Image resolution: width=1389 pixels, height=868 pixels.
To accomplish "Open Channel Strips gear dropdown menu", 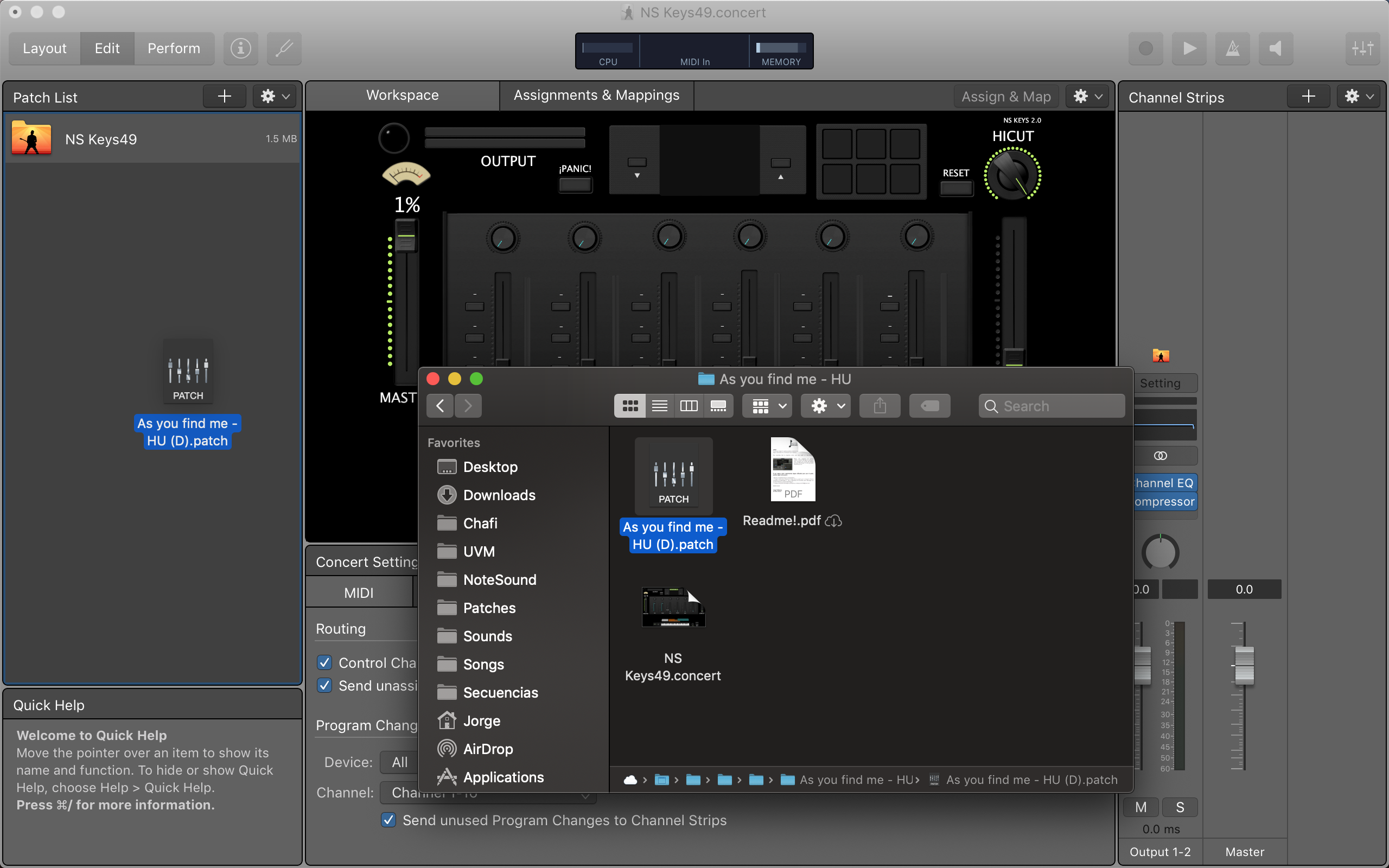I will pyautogui.click(x=1359, y=97).
